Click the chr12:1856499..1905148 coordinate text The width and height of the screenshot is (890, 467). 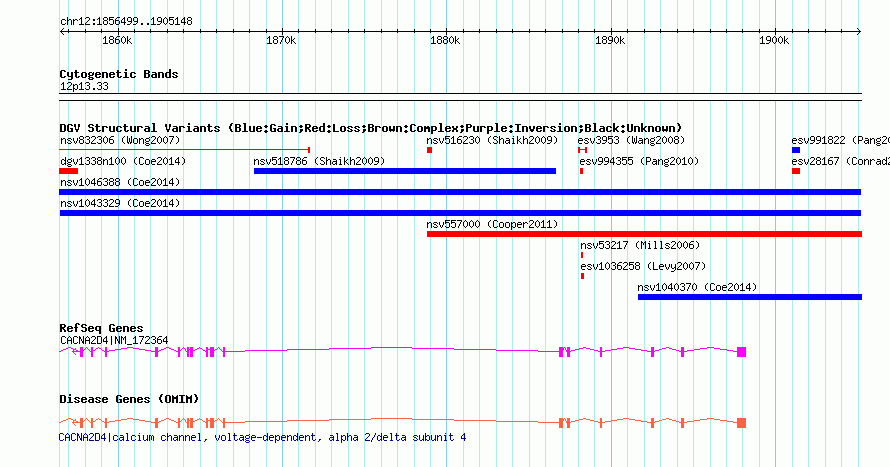click(x=126, y=22)
